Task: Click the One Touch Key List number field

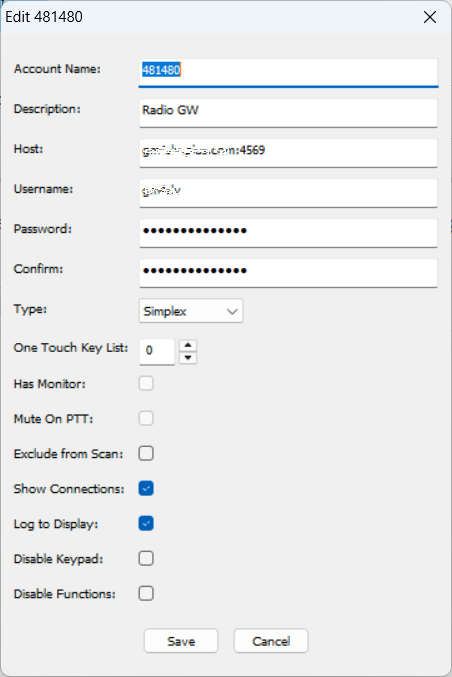Action: coord(157,351)
